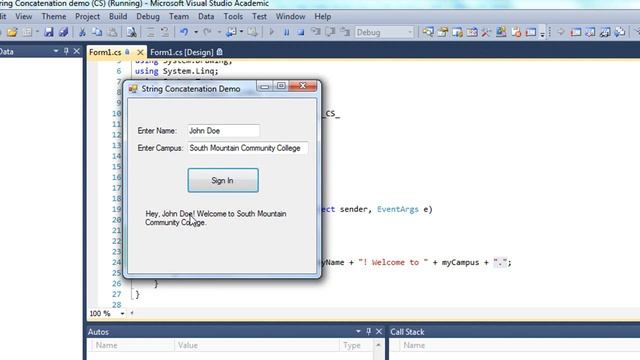Open the Window menu

pyautogui.click(x=290, y=17)
